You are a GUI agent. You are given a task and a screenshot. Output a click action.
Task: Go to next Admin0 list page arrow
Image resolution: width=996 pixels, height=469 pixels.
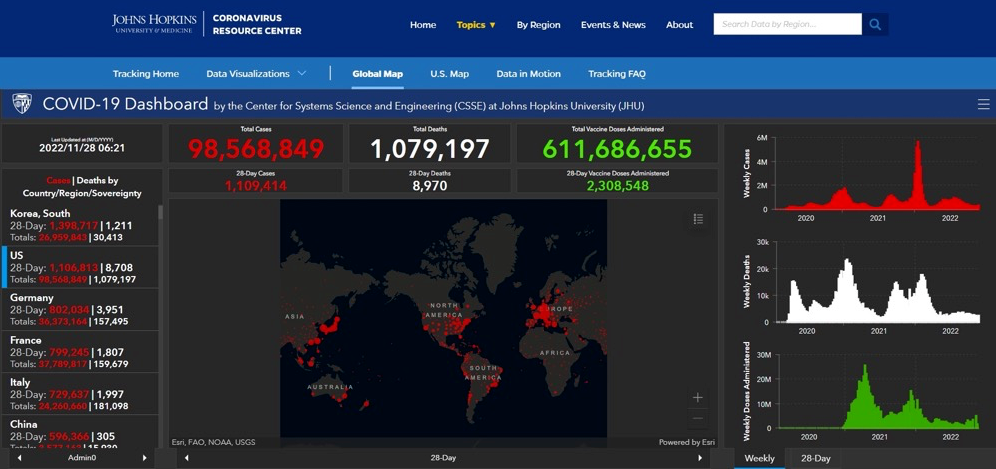point(145,458)
